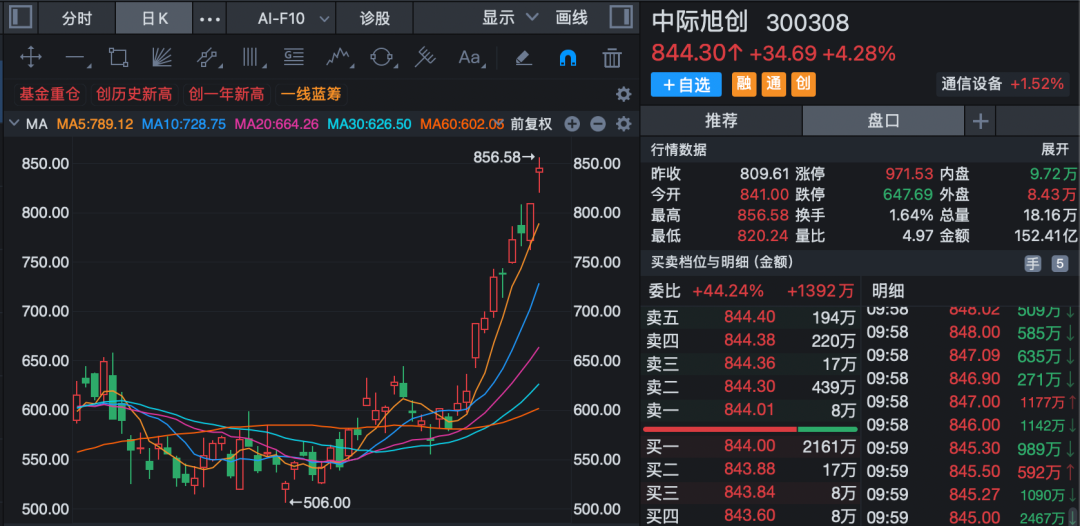
Task: Click the MA5 orange indicator label
Action: (95, 124)
